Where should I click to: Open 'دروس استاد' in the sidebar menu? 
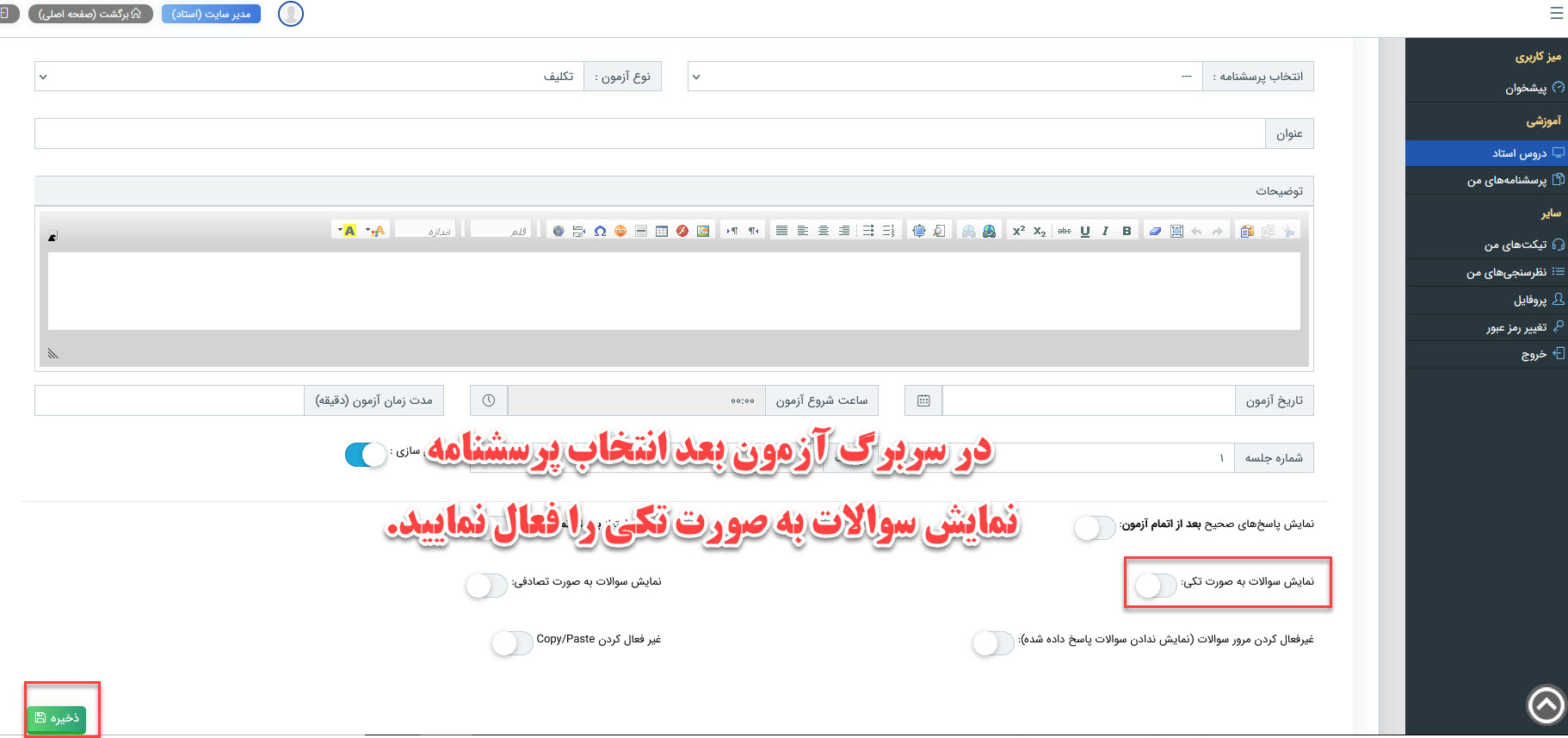click(x=1518, y=153)
